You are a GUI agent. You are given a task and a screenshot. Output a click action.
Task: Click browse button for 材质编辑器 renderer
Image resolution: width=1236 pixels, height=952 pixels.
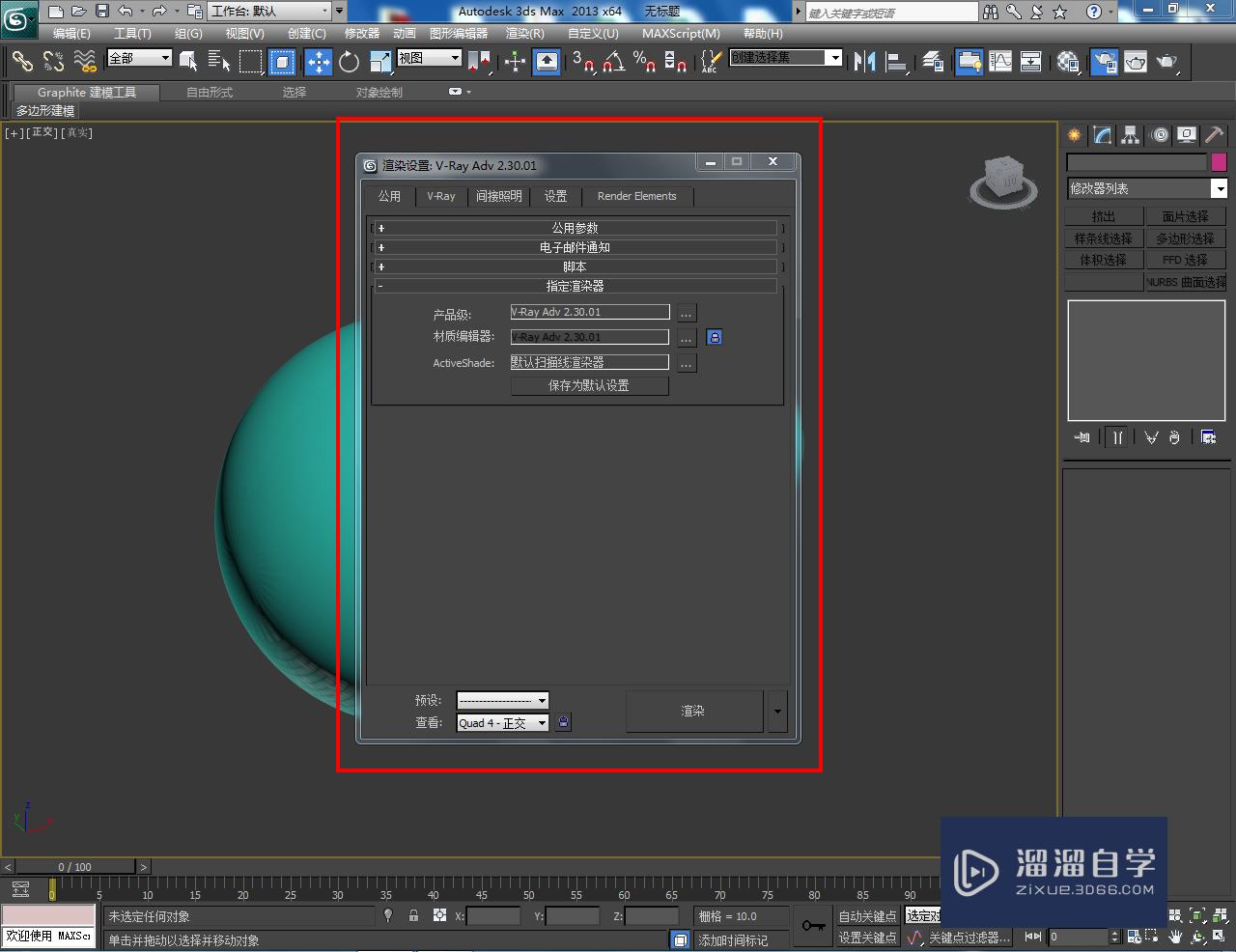point(686,338)
